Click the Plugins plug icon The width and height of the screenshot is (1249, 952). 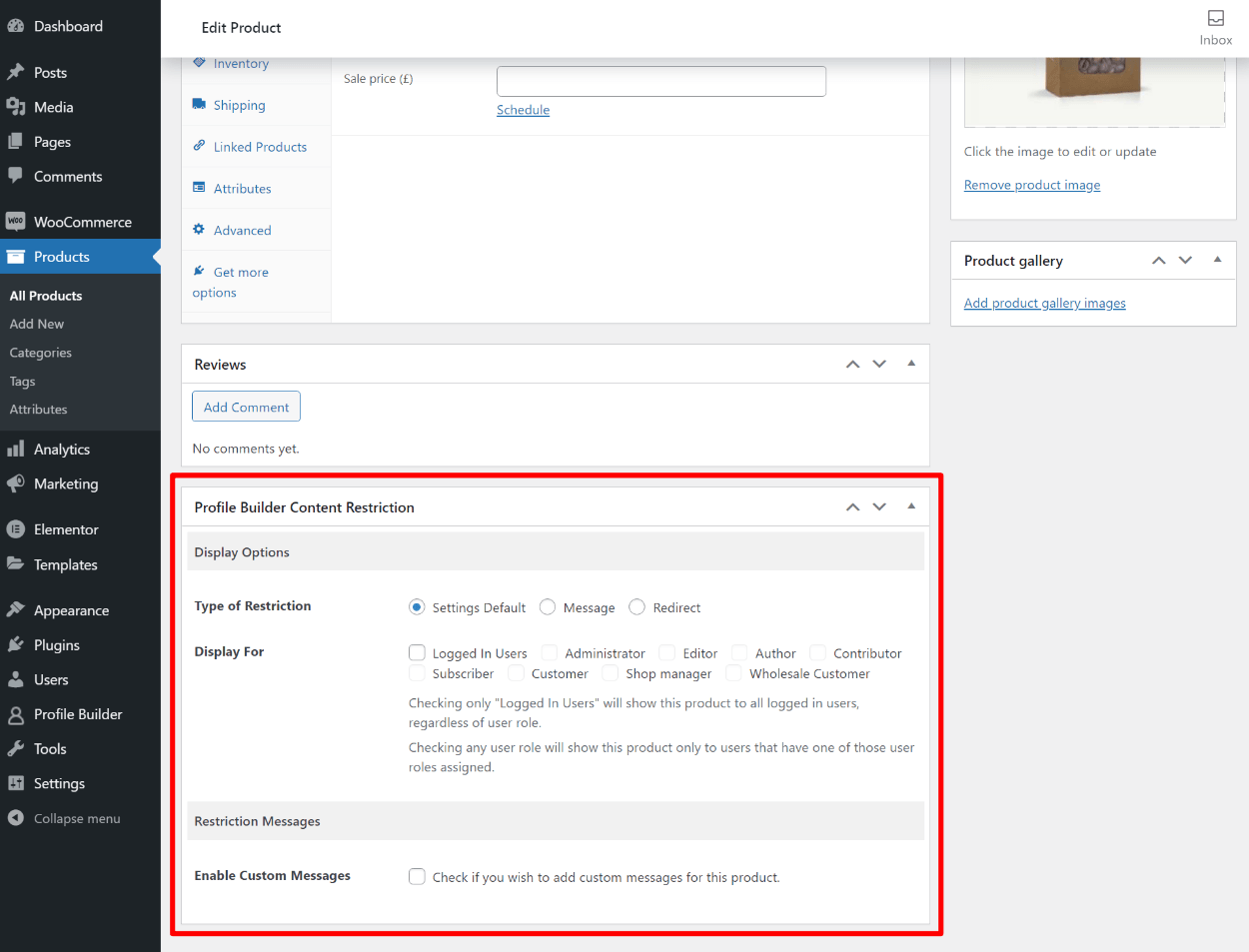coord(15,645)
